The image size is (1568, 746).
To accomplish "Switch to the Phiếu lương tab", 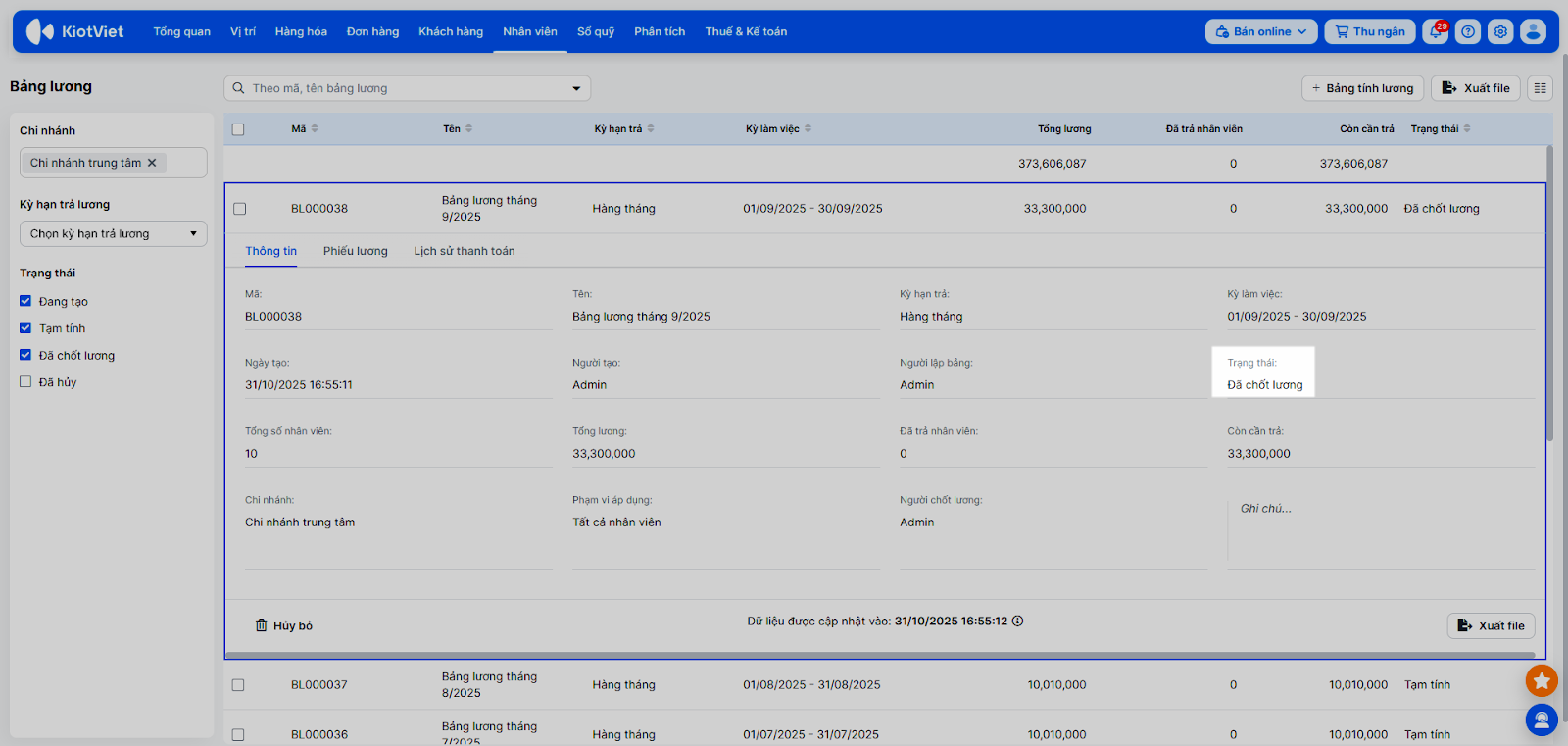I will point(356,251).
